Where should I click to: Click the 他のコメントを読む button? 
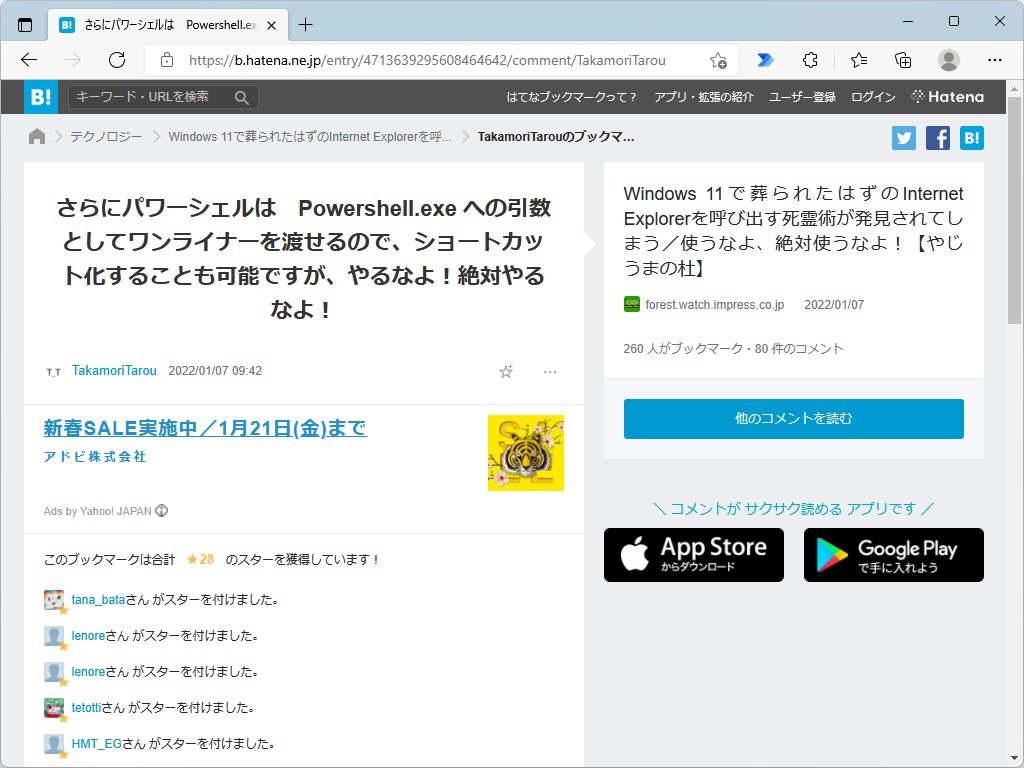(793, 419)
